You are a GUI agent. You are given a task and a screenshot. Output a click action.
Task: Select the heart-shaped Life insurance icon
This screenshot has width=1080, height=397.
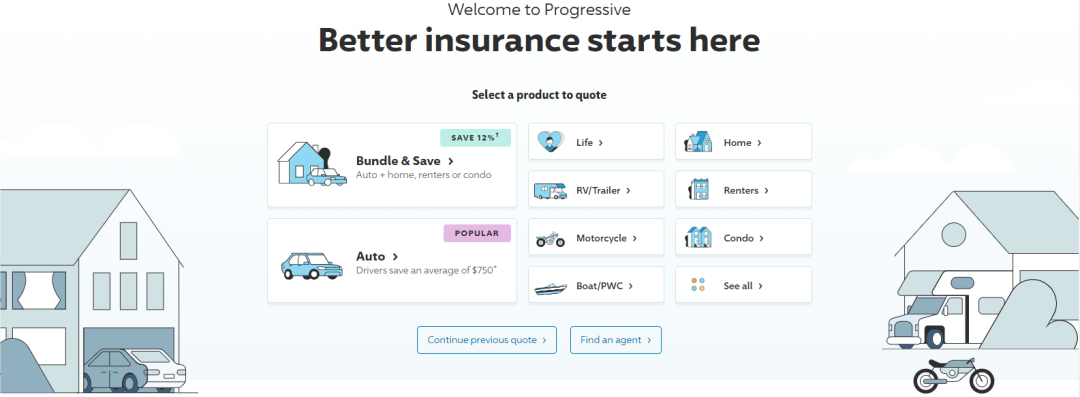point(550,142)
